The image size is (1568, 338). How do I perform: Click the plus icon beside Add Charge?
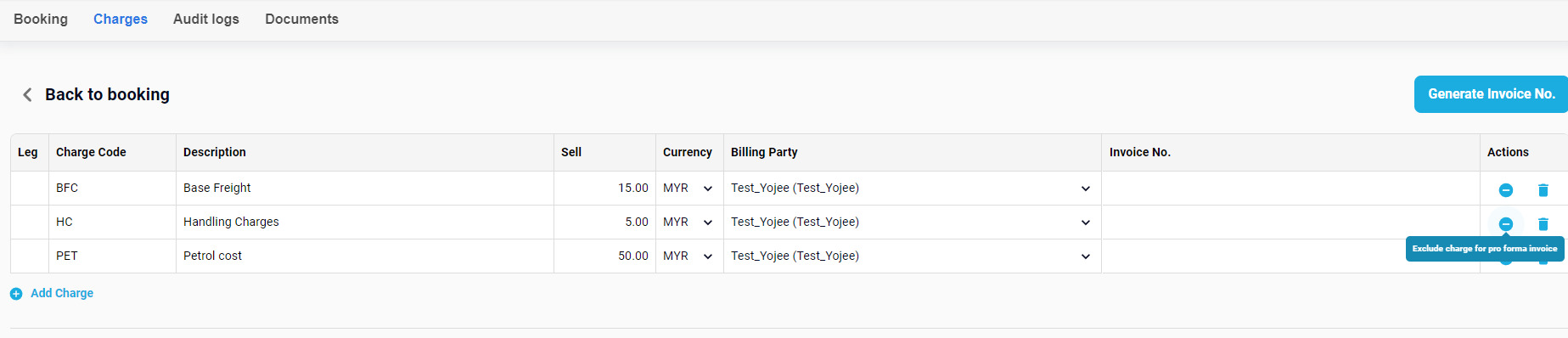(16, 294)
